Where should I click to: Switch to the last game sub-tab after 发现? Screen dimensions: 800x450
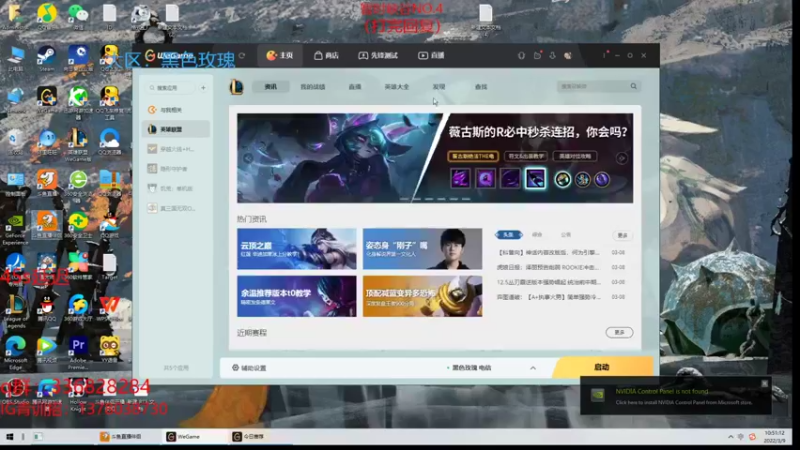481,87
